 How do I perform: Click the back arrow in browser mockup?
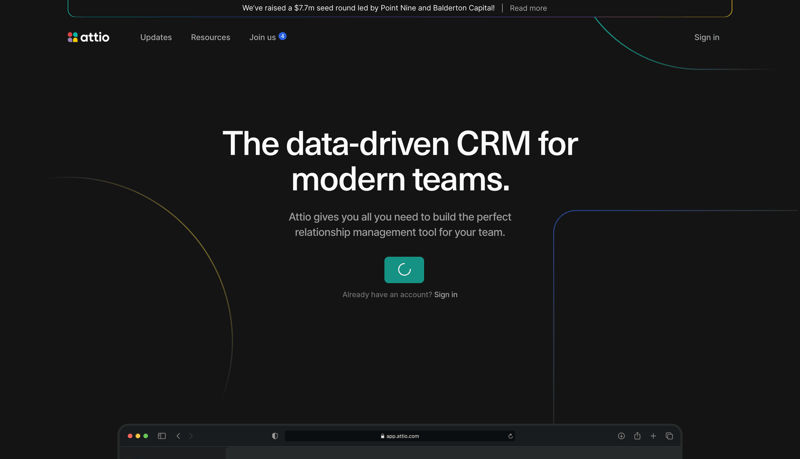point(179,436)
